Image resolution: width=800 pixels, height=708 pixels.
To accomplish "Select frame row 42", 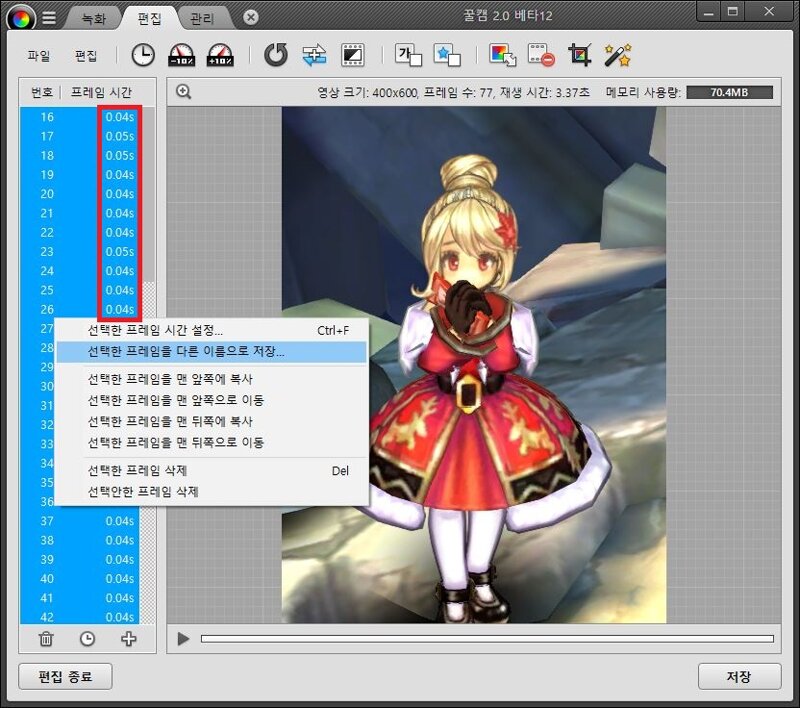I will coord(80,616).
